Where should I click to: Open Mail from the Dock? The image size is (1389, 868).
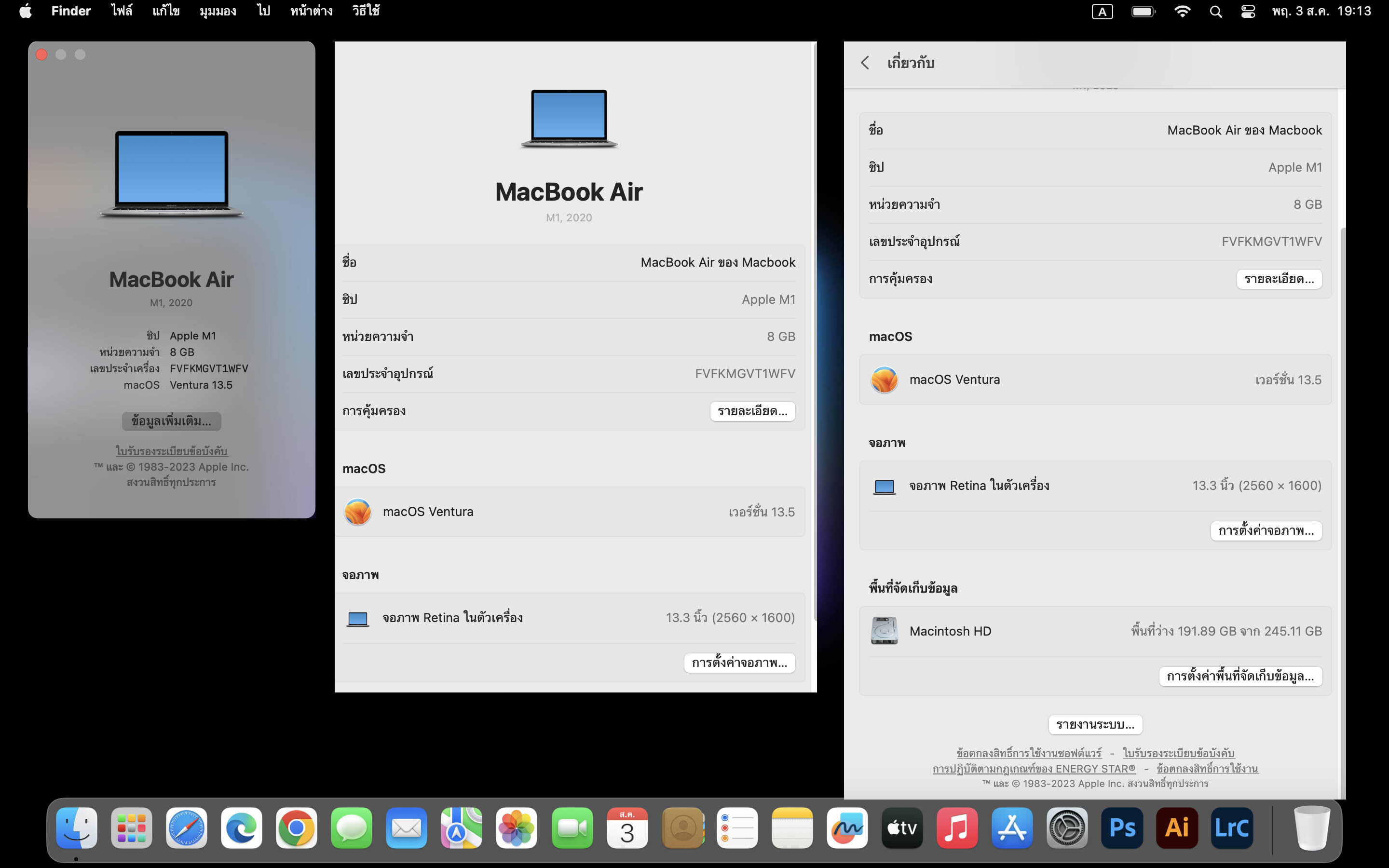point(407,828)
